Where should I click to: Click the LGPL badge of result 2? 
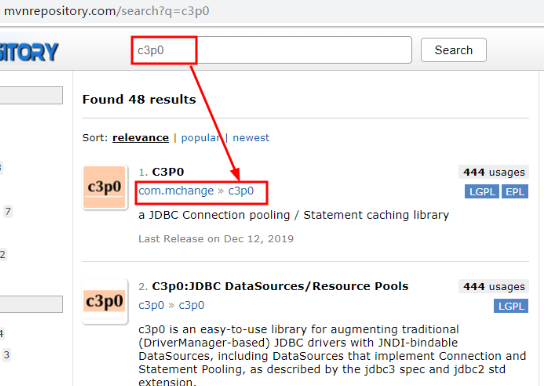511,306
